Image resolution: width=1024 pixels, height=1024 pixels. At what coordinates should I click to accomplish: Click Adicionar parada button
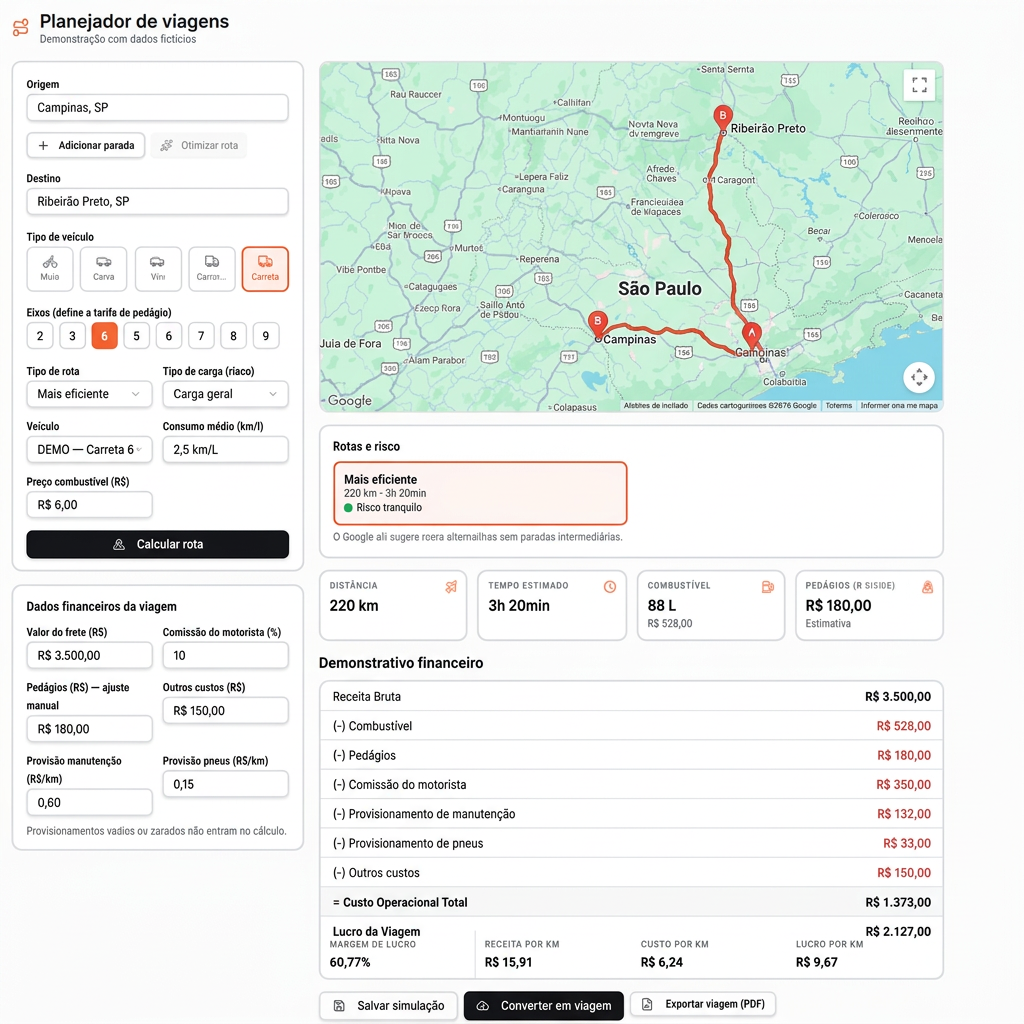click(x=86, y=145)
